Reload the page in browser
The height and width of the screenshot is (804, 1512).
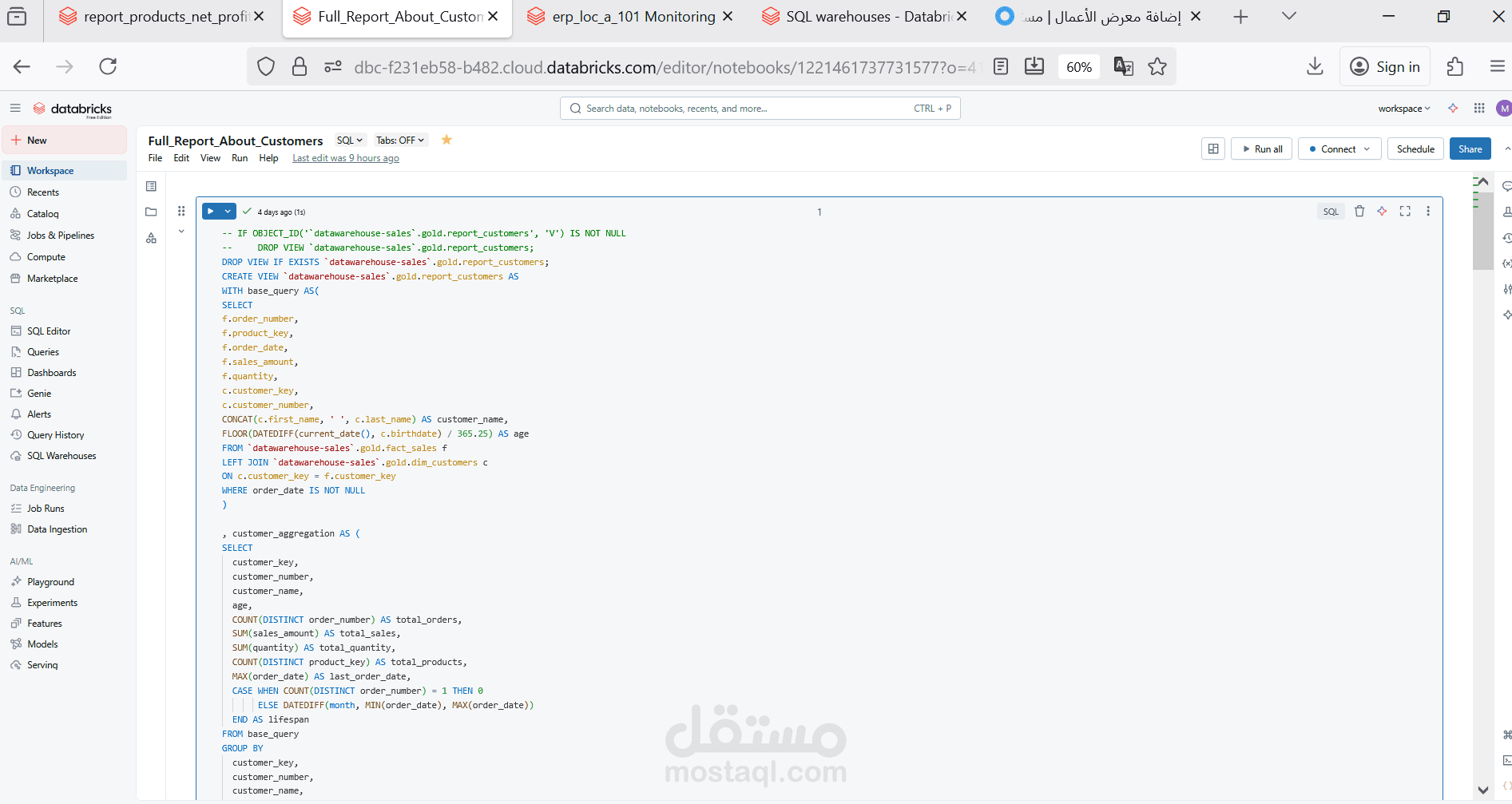click(108, 66)
